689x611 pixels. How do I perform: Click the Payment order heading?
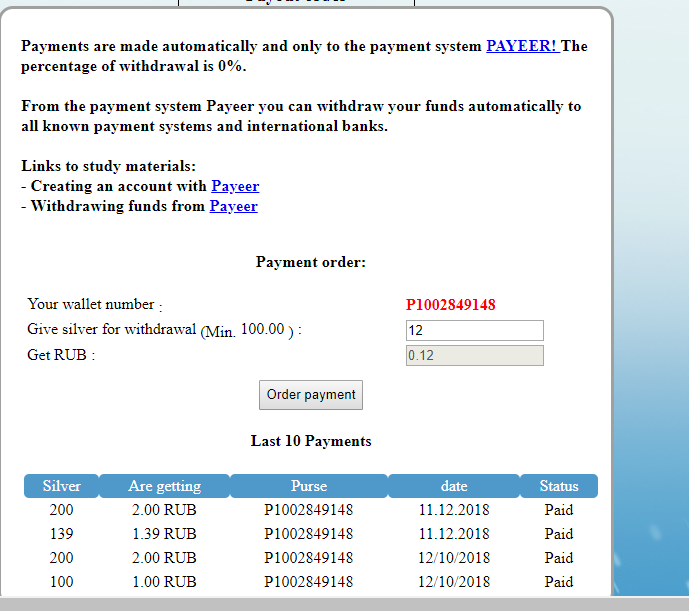click(311, 262)
